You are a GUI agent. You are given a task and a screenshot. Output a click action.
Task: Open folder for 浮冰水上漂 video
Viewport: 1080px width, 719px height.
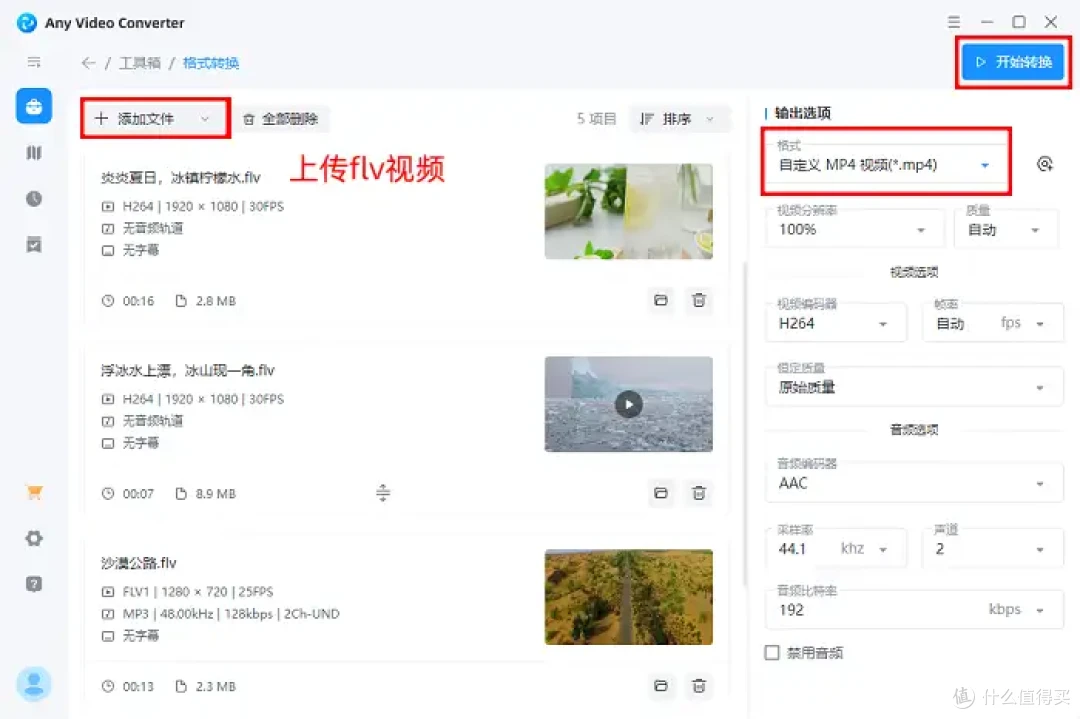point(661,493)
